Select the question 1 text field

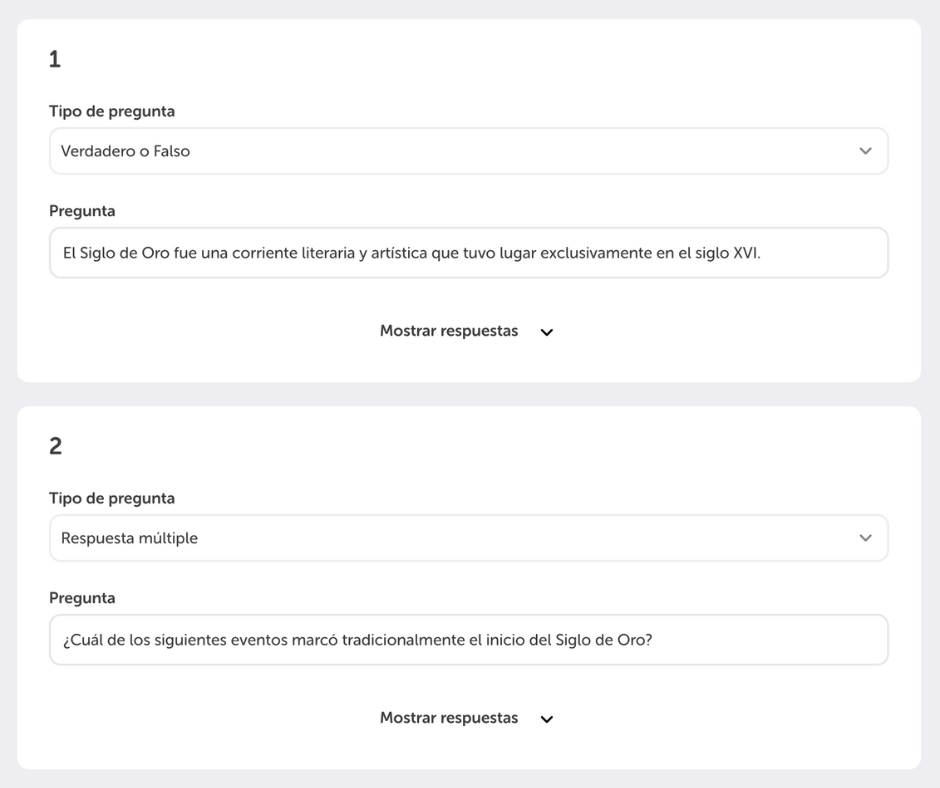469,252
